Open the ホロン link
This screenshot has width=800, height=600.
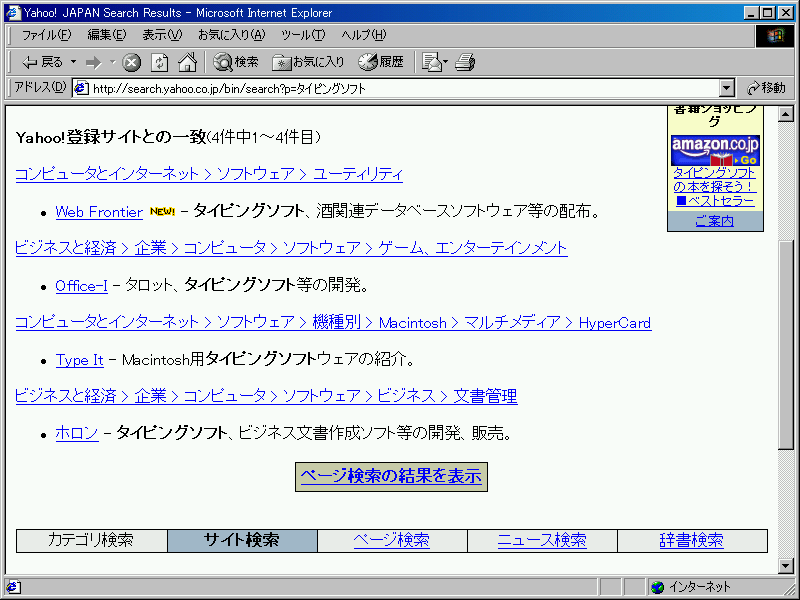coord(77,433)
